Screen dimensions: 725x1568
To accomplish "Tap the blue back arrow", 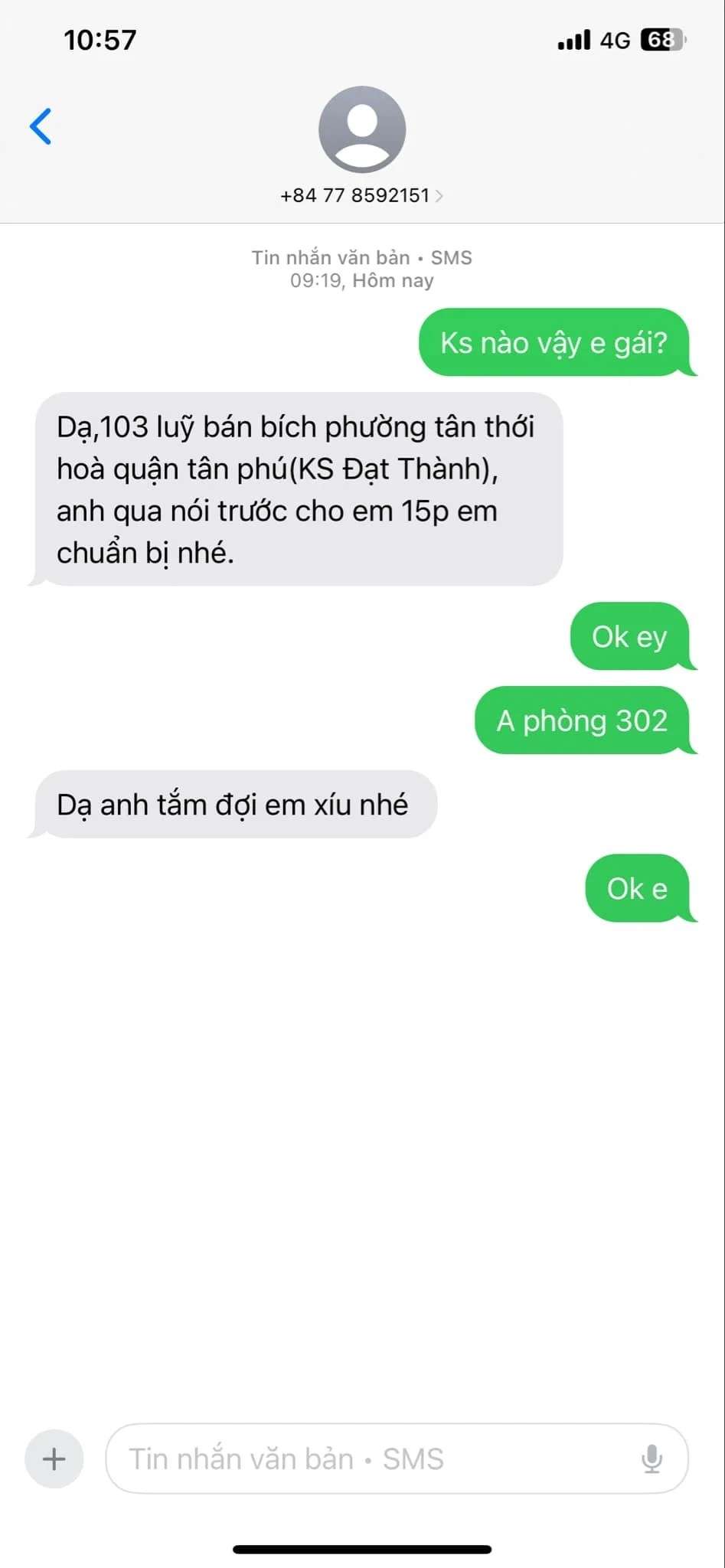I will (41, 126).
